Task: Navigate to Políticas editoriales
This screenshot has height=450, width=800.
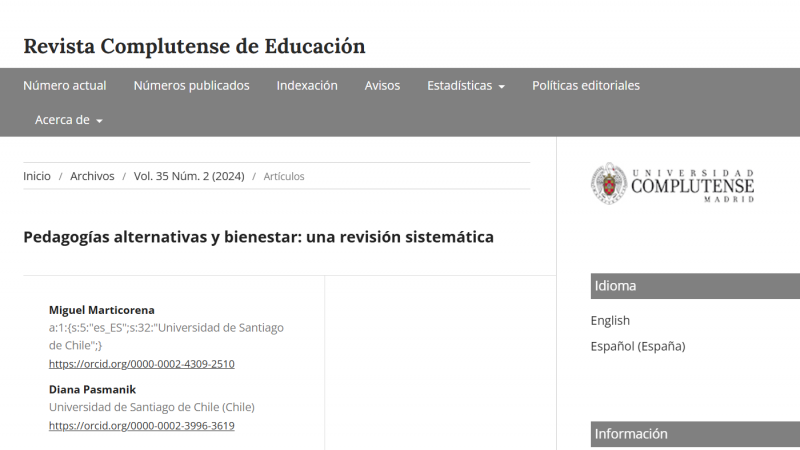Action: (585, 86)
